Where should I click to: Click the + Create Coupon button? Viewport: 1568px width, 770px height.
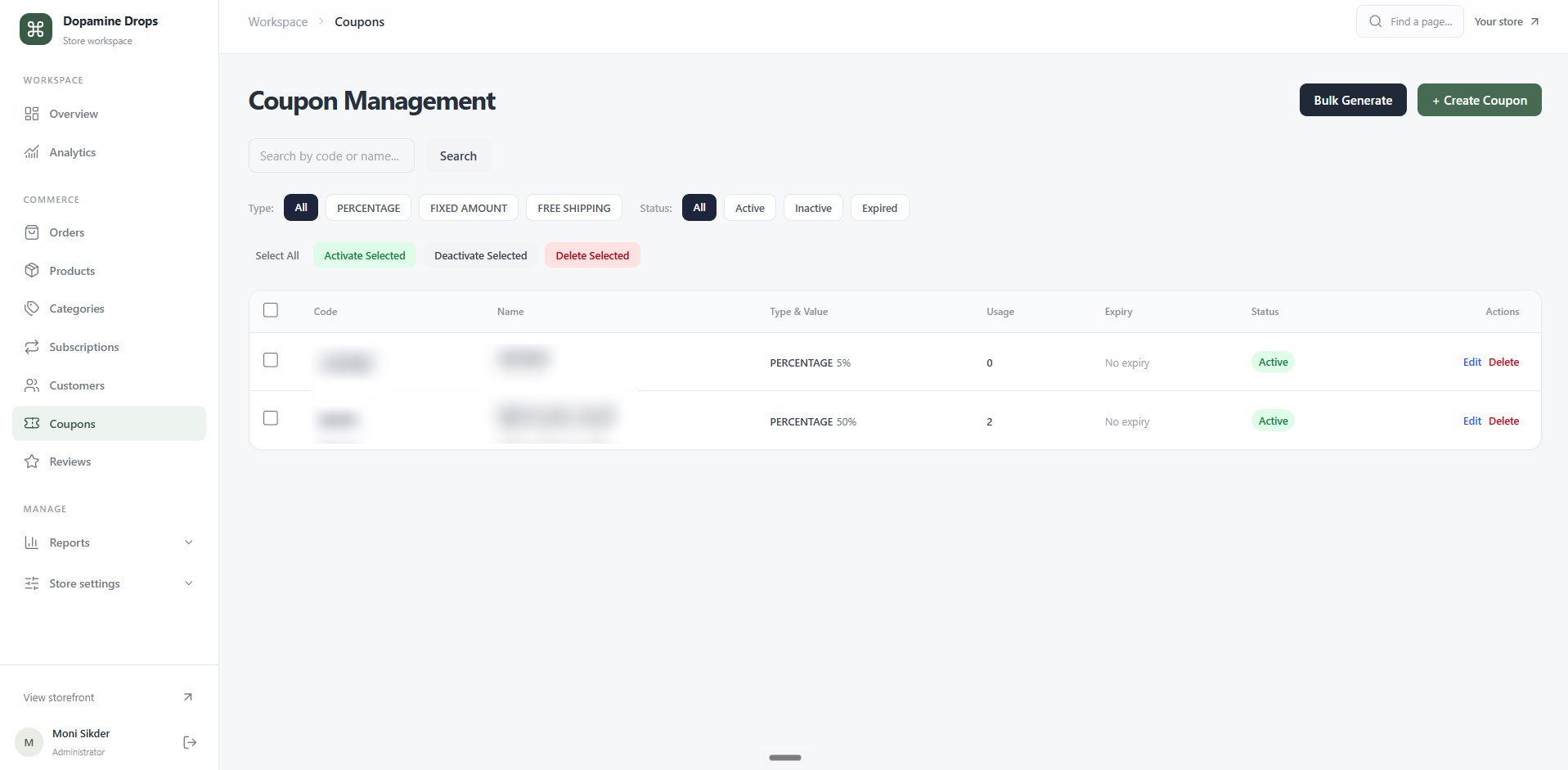[x=1479, y=100]
